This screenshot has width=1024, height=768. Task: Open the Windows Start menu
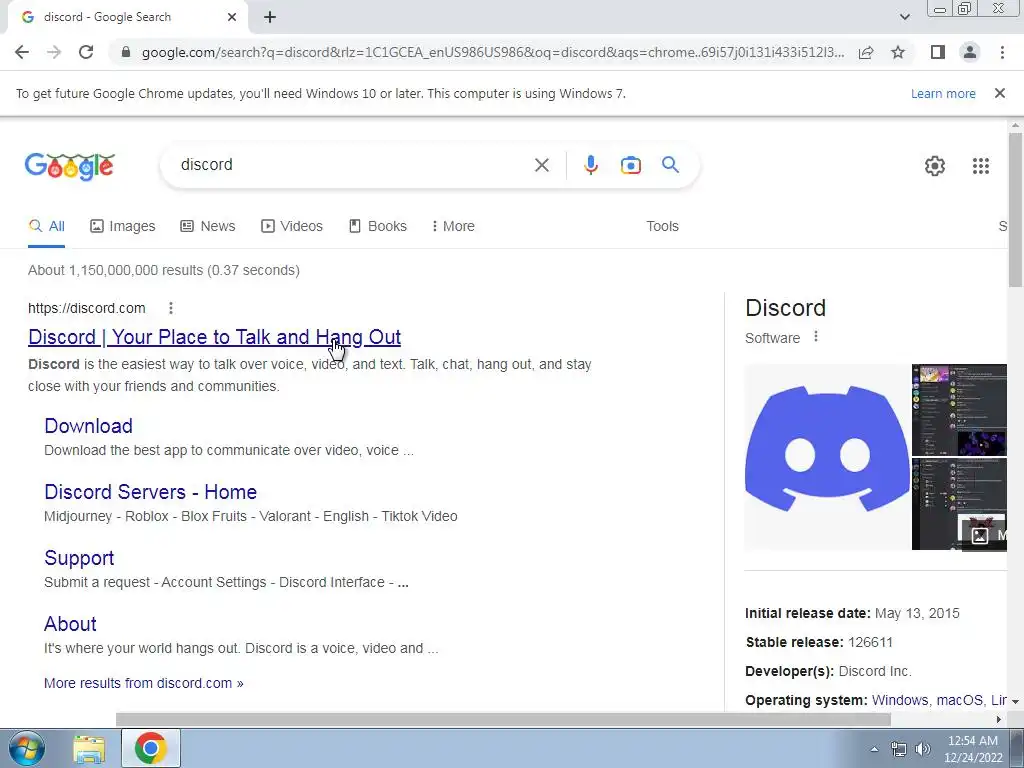pyautogui.click(x=27, y=748)
